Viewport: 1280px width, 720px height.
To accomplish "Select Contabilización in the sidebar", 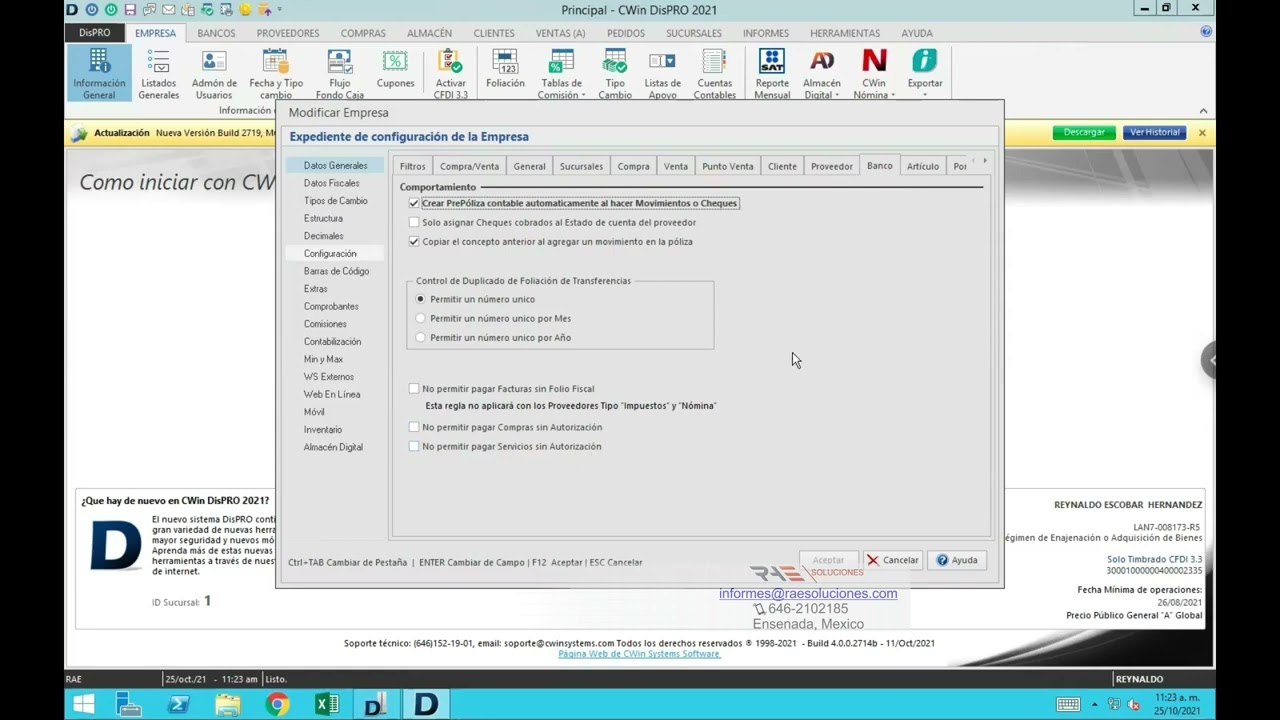I will tap(332, 341).
